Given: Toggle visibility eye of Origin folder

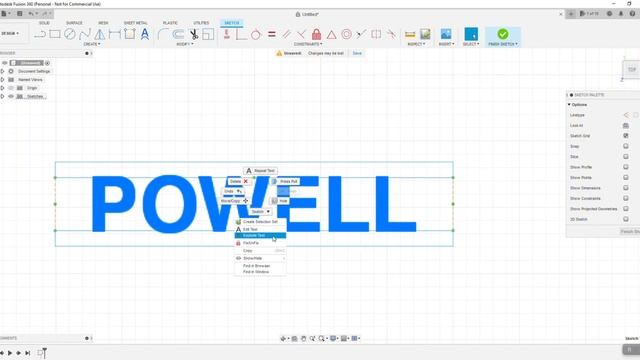Looking at the screenshot, I should 11,88.
